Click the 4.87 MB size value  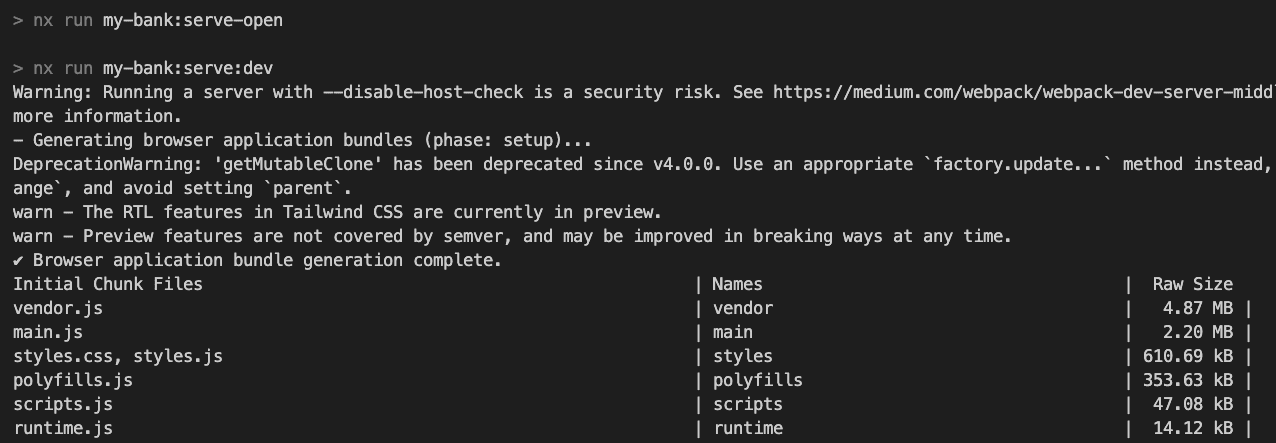click(x=1197, y=308)
